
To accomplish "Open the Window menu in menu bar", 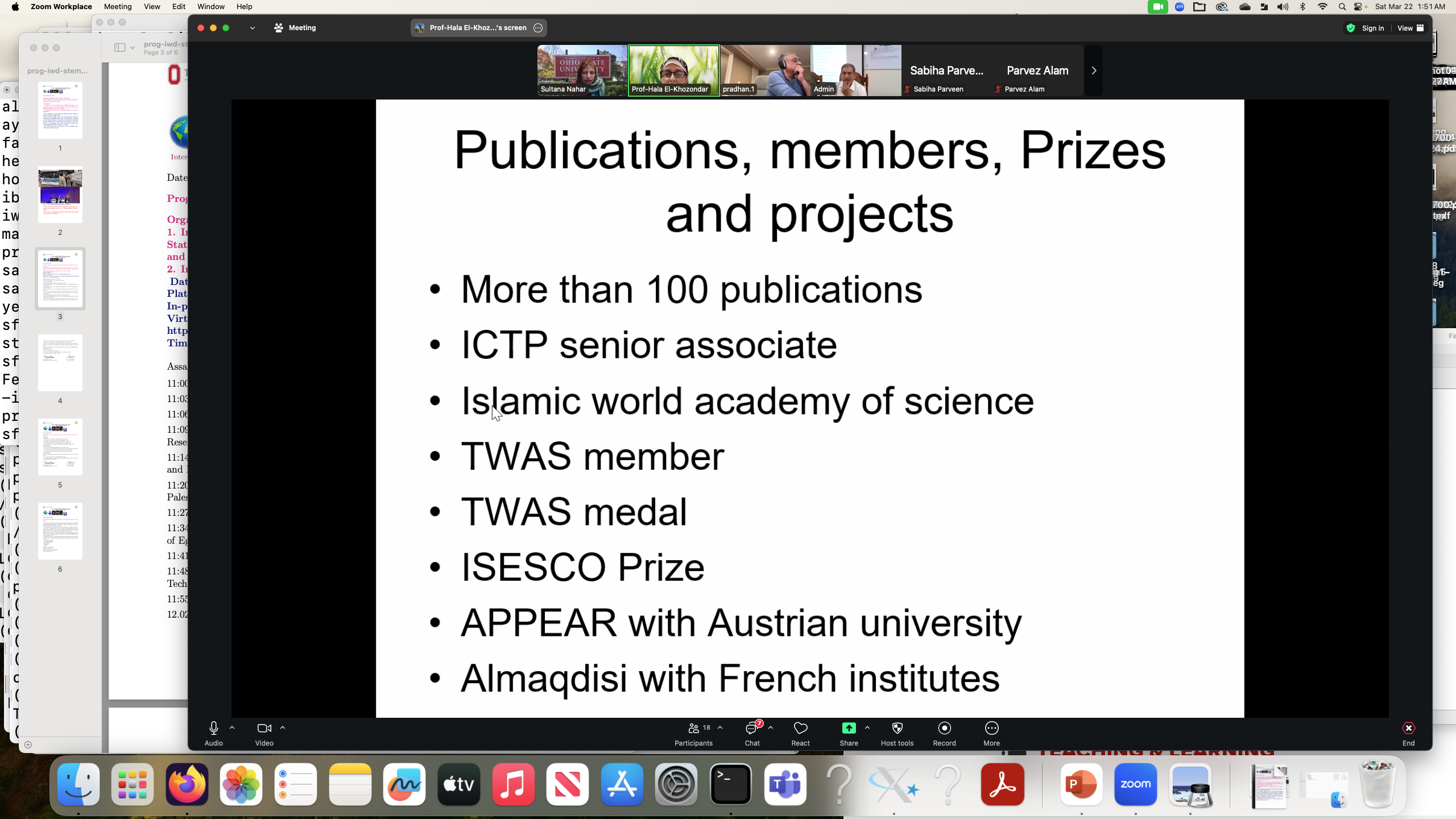I will (x=210, y=7).
